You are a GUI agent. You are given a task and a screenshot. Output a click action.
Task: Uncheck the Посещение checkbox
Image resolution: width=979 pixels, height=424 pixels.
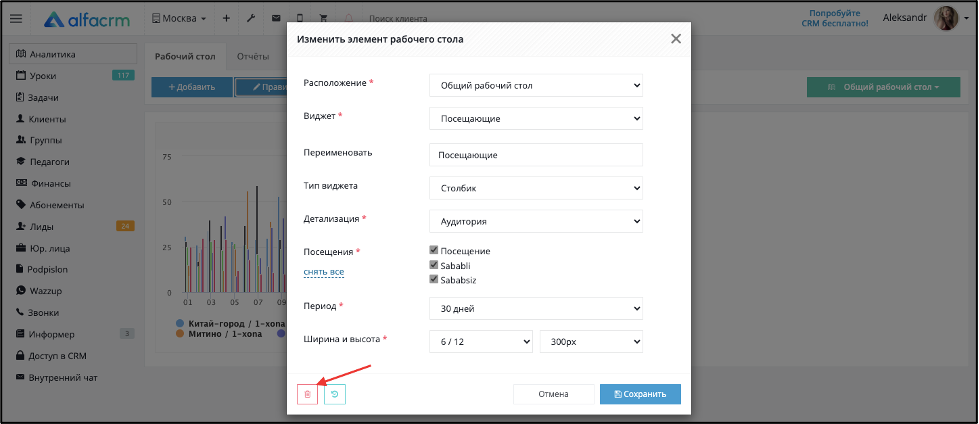point(434,250)
